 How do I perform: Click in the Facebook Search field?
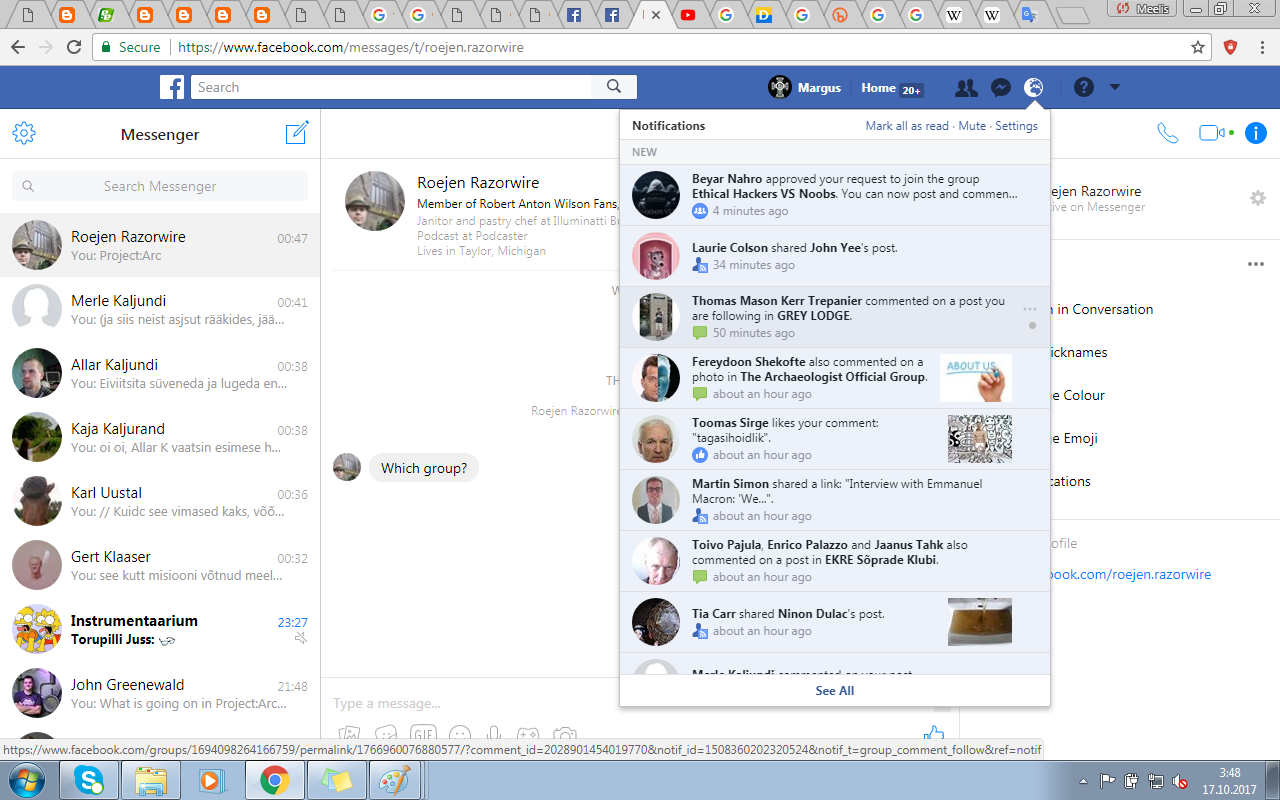[391, 87]
